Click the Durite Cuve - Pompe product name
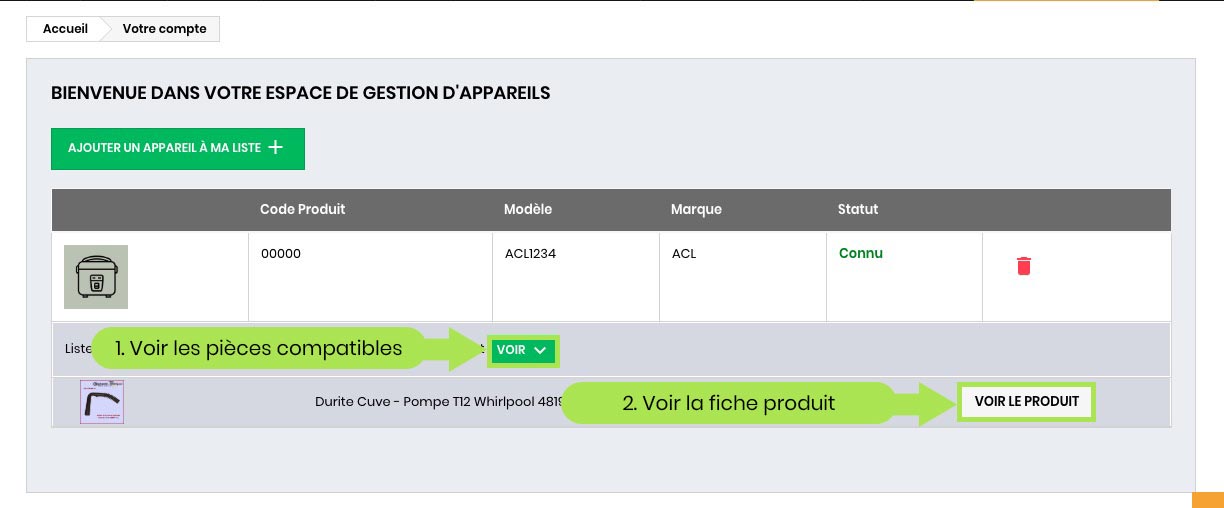This screenshot has width=1224, height=508. click(x=438, y=402)
